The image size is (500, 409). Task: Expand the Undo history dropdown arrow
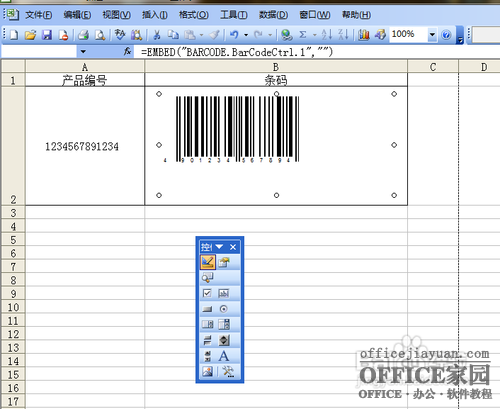point(246,35)
